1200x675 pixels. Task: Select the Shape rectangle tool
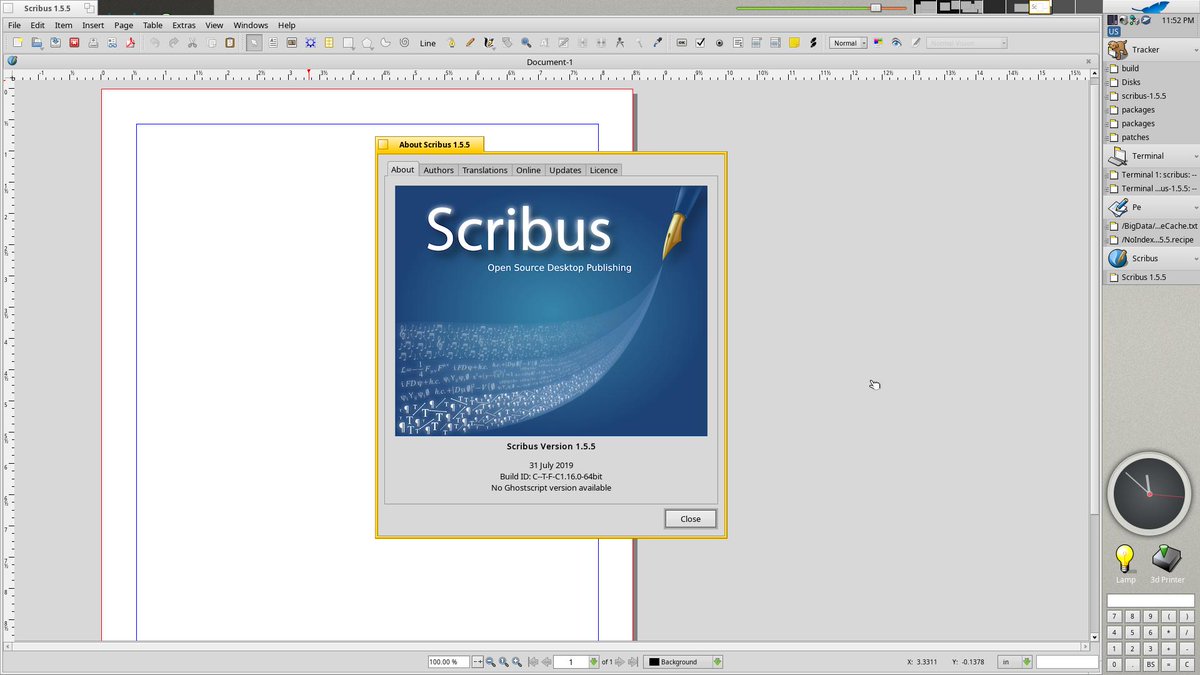pyautogui.click(x=349, y=43)
